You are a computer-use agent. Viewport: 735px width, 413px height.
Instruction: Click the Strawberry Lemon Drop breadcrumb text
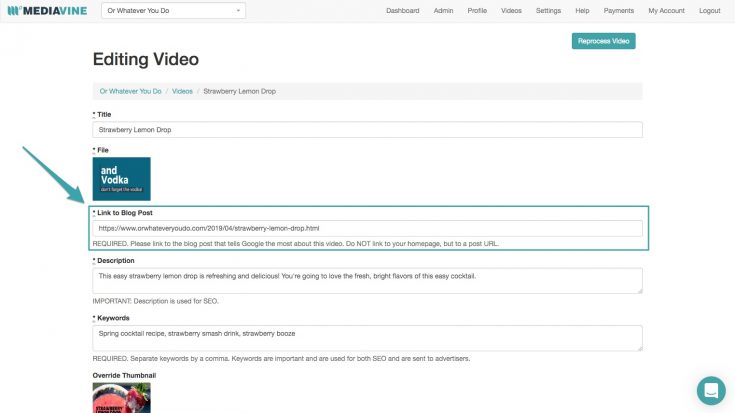(x=239, y=91)
